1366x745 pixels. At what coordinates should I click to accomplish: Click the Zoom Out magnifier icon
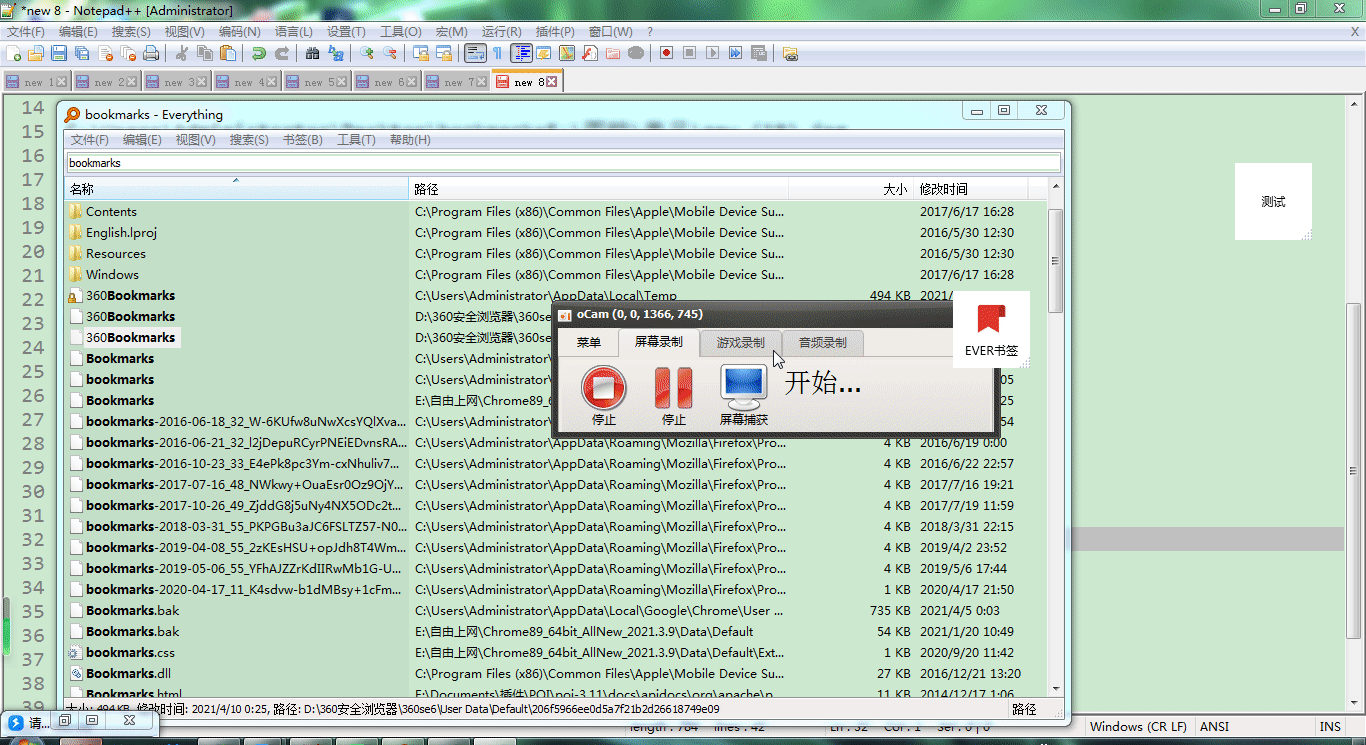coord(390,53)
